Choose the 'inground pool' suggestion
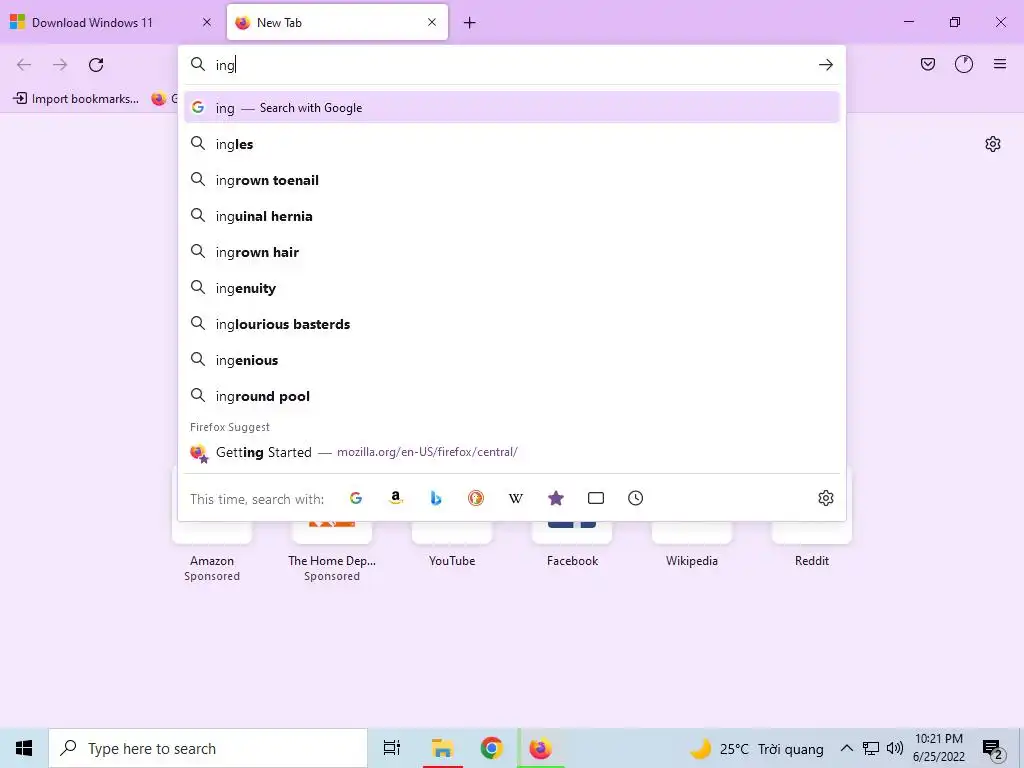Viewport: 1024px width, 768px height. click(x=511, y=396)
